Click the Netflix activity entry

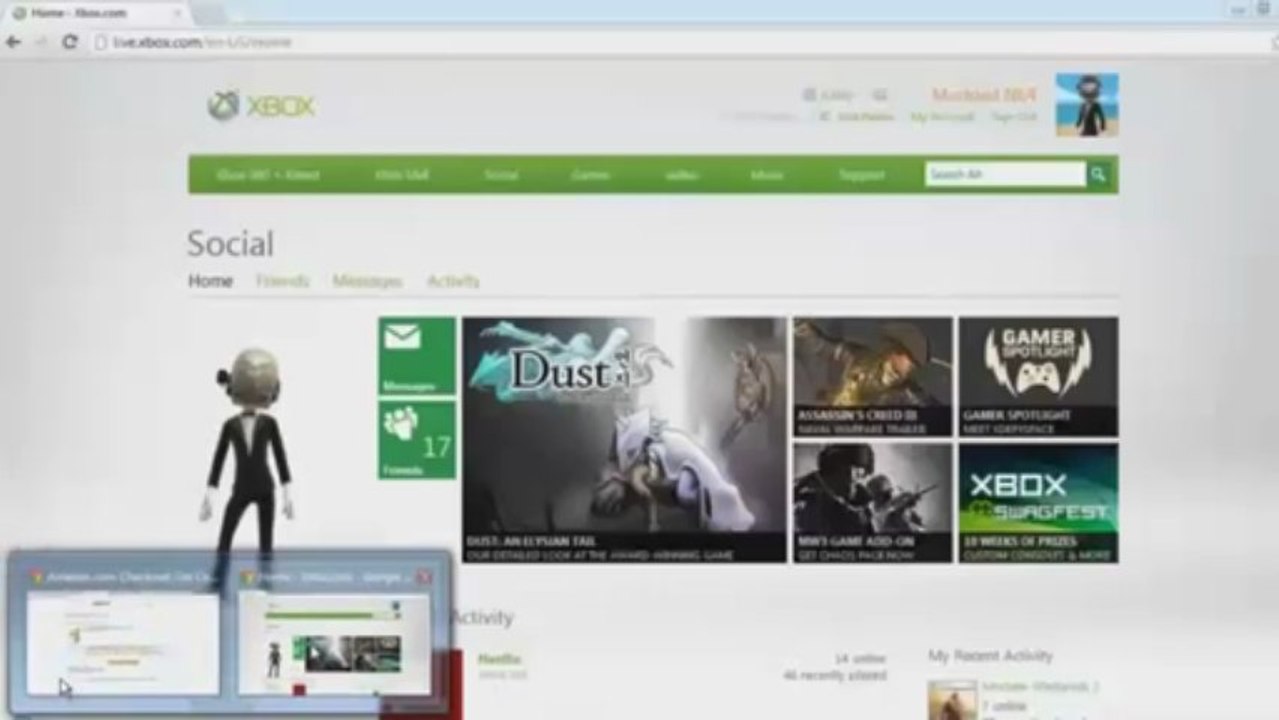pos(499,659)
